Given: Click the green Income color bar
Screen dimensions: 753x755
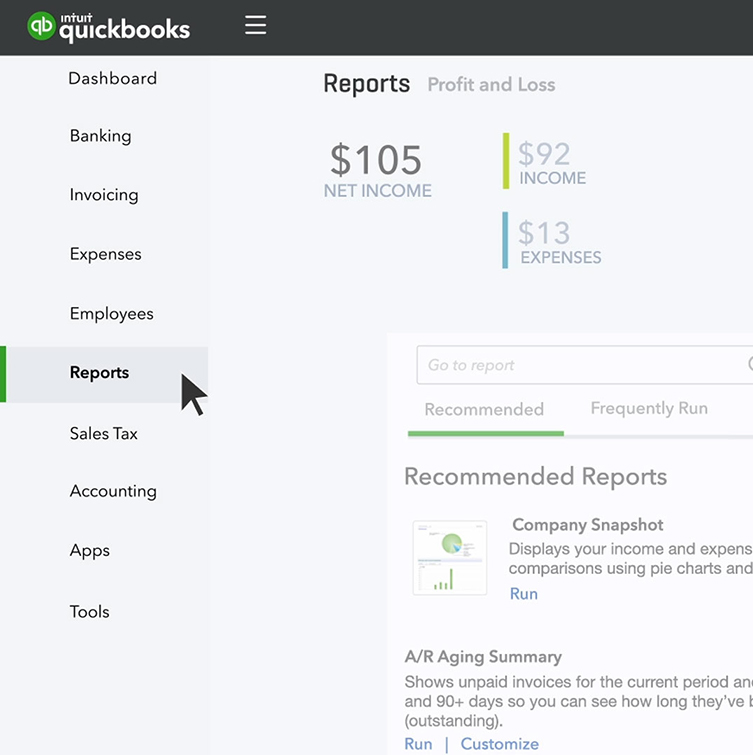Looking at the screenshot, I should coord(506,161).
